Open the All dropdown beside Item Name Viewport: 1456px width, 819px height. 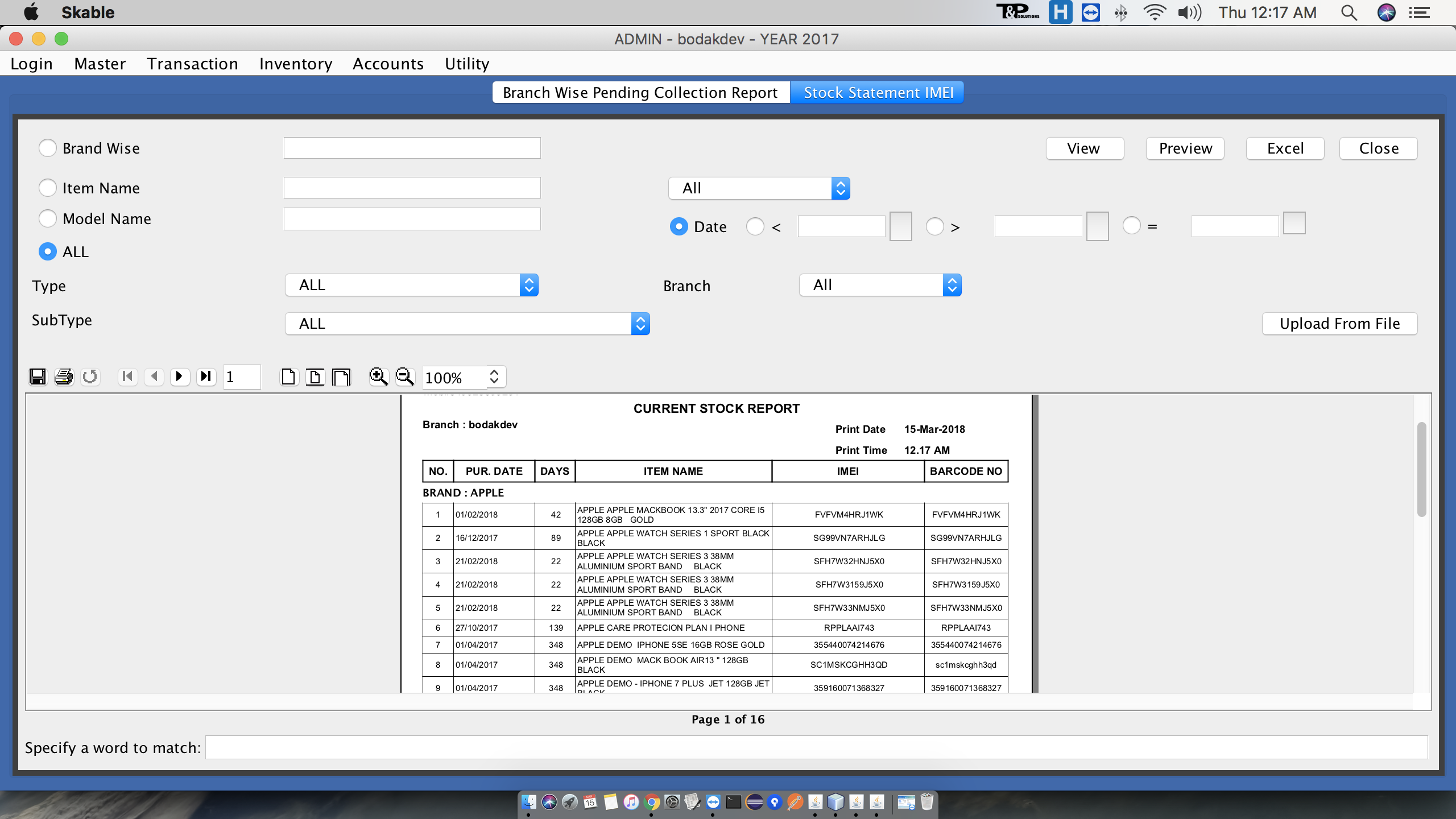coord(759,188)
